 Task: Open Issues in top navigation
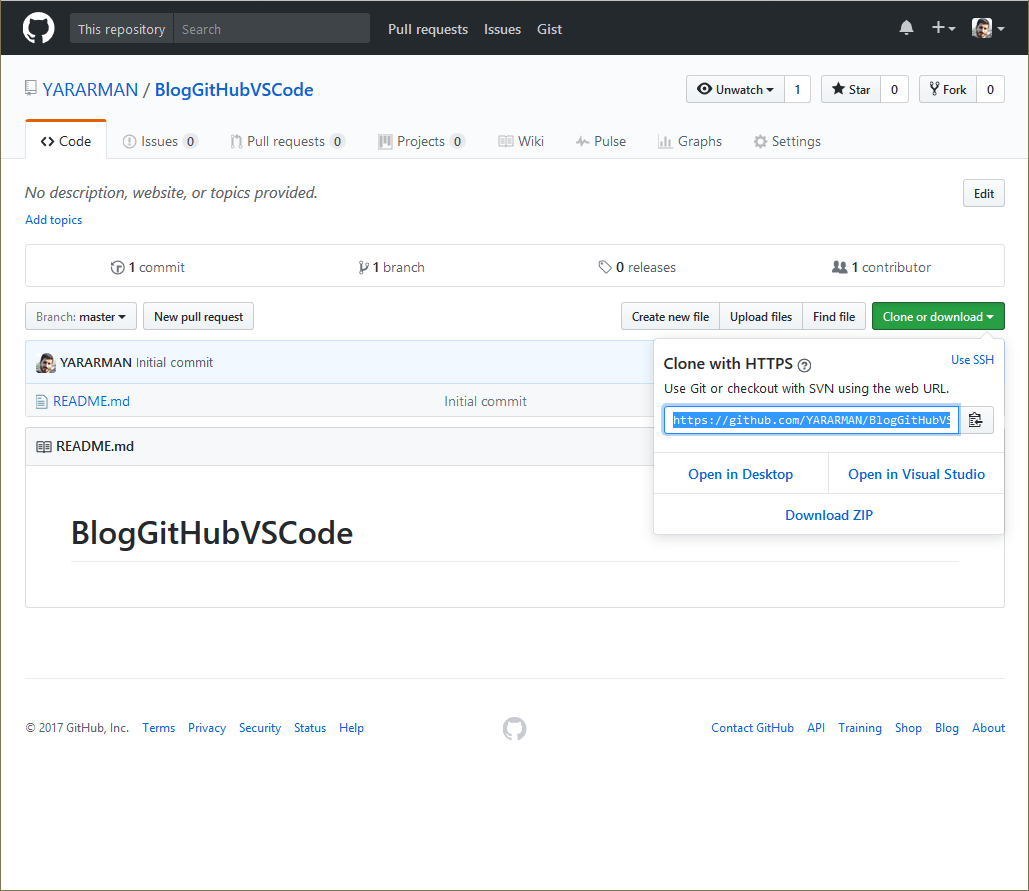tap(503, 29)
